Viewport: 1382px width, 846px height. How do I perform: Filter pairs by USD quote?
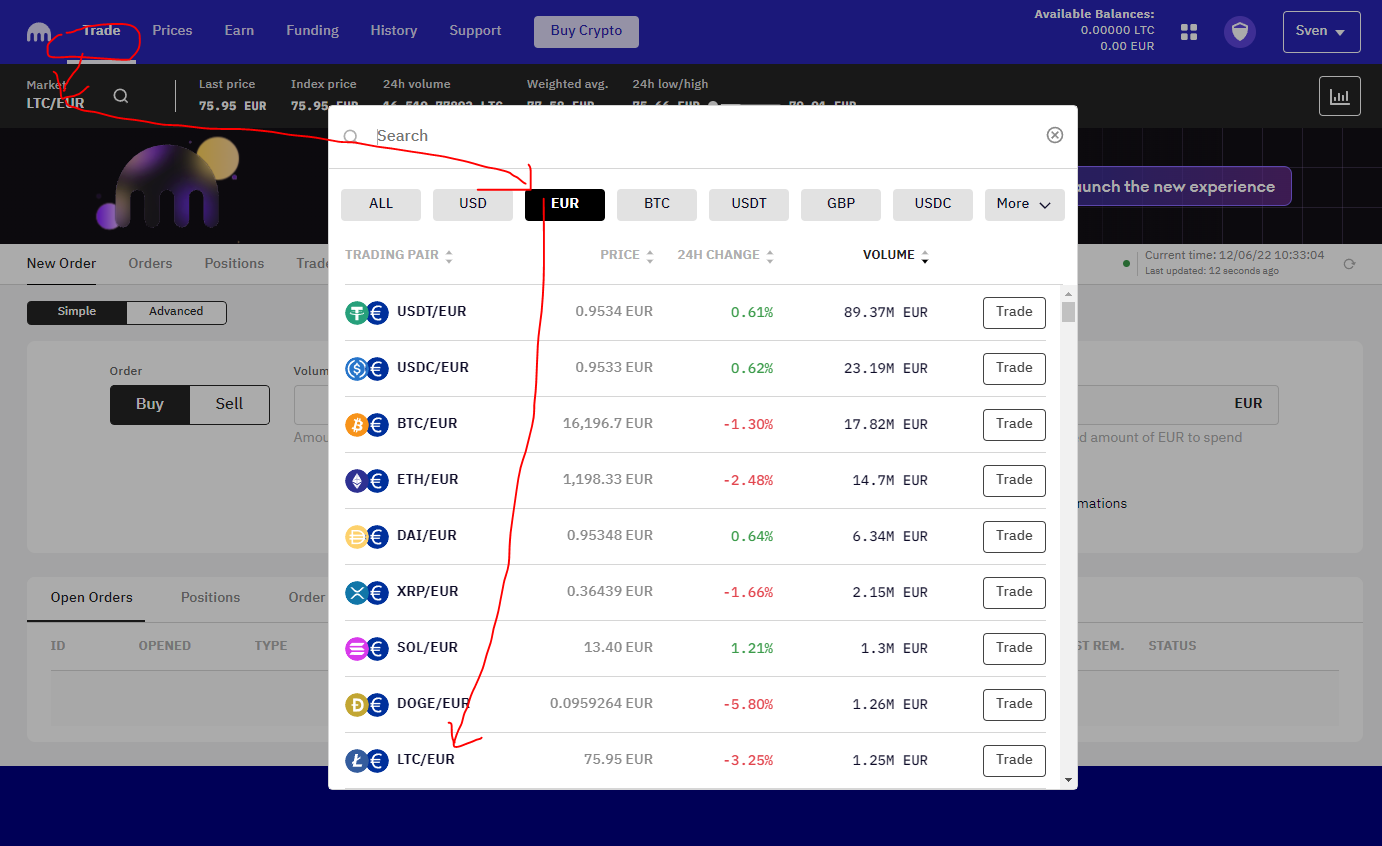(x=473, y=204)
